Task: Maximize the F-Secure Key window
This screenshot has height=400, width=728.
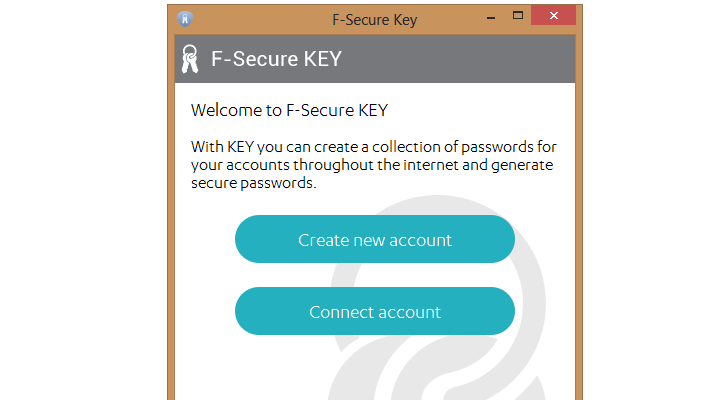Action: 517,17
